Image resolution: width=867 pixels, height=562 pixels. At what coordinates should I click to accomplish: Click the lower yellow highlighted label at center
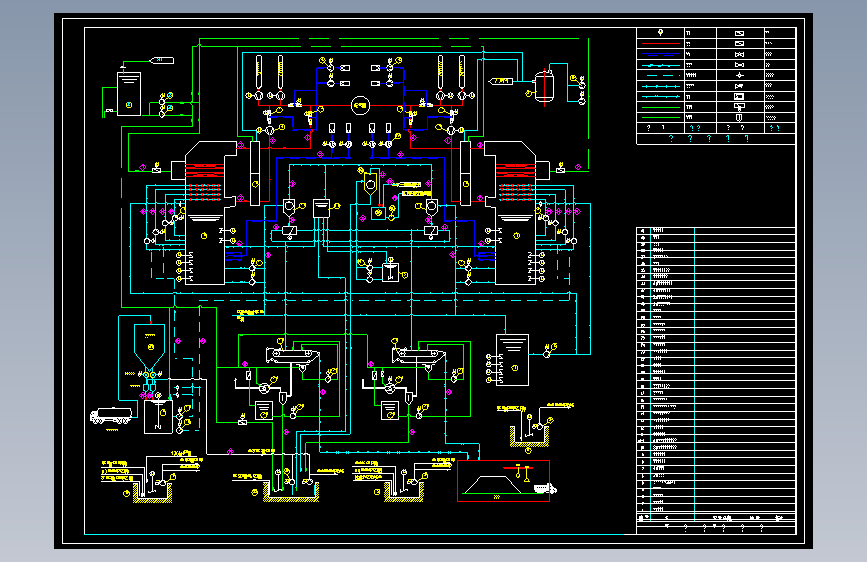[x=416, y=194]
